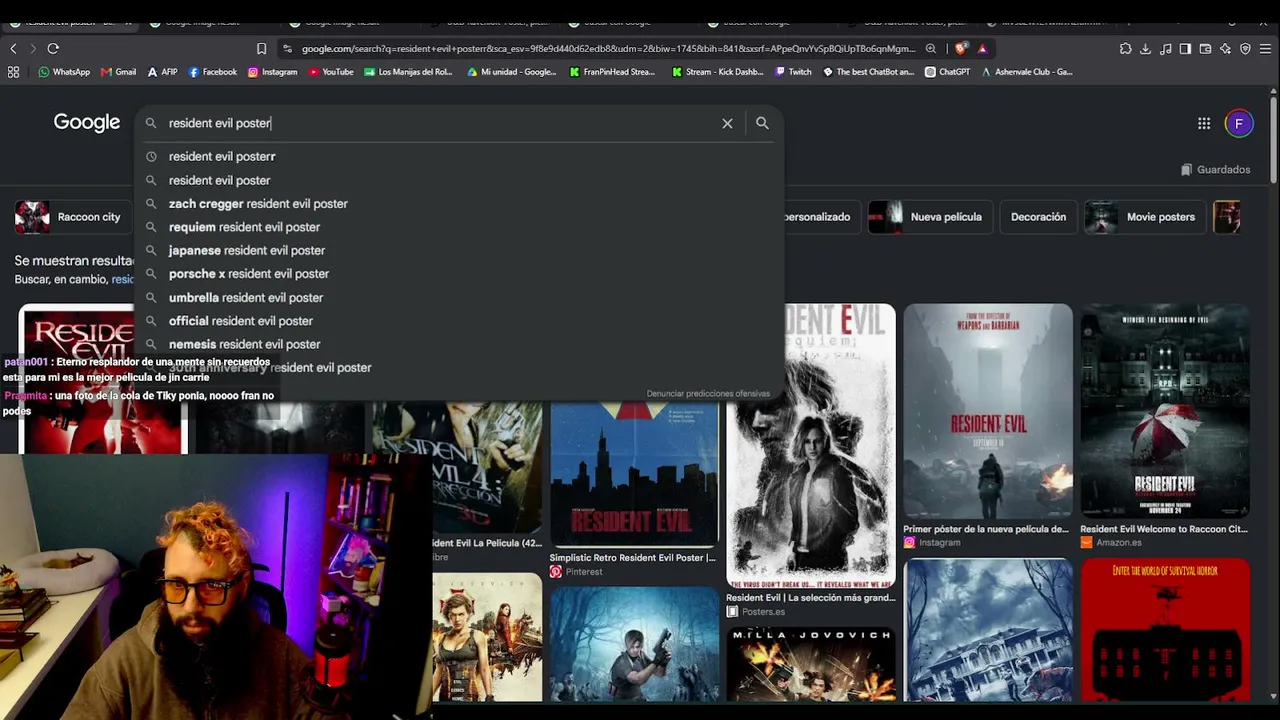The width and height of the screenshot is (1280, 720).
Task: Open the page zoom control in address bar
Action: 931,48
